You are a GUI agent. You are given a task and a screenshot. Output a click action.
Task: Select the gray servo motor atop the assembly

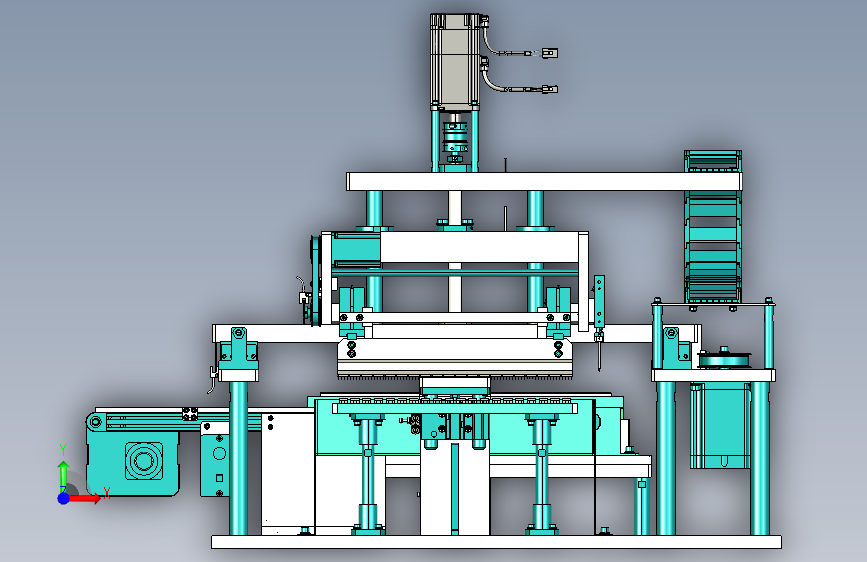click(x=455, y=61)
